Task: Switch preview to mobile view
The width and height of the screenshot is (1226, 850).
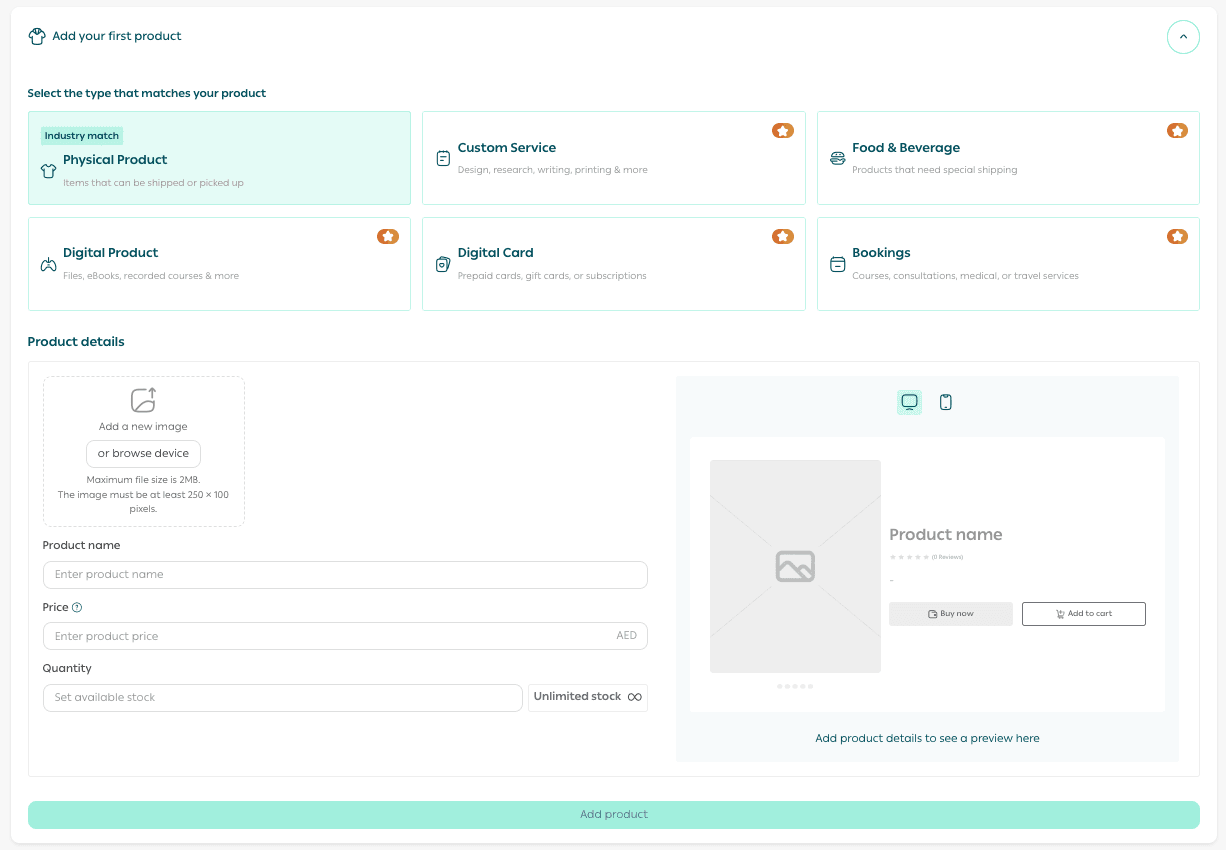Action: tap(946, 402)
